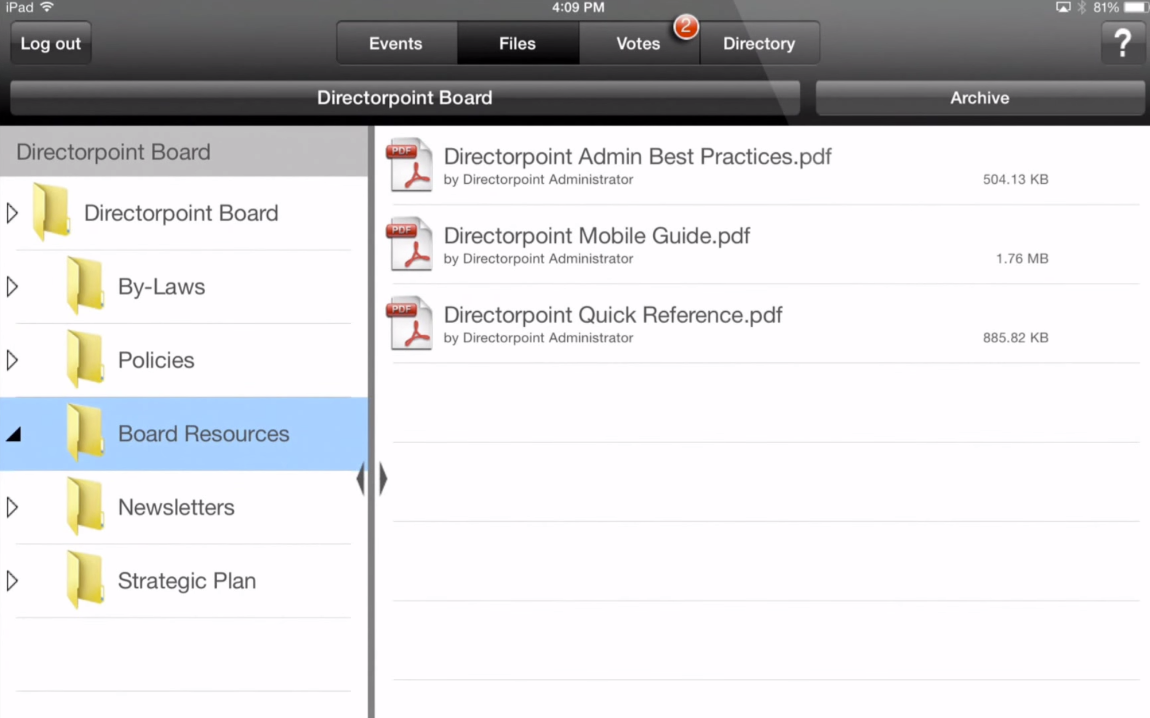Tap the Wi-Fi status icon
This screenshot has width=1150, height=718.
pyautogui.click(x=47, y=7)
